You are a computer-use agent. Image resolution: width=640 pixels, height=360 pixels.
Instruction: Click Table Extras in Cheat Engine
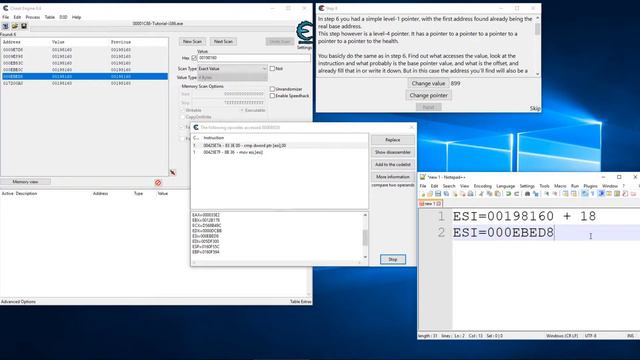301,302
